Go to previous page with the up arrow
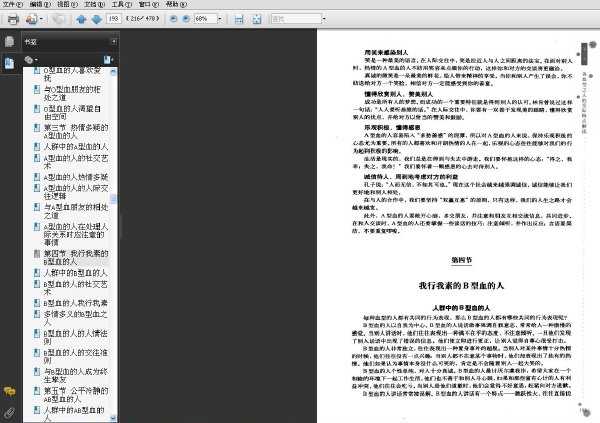This screenshot has width=600, height=423. point(81,19)
